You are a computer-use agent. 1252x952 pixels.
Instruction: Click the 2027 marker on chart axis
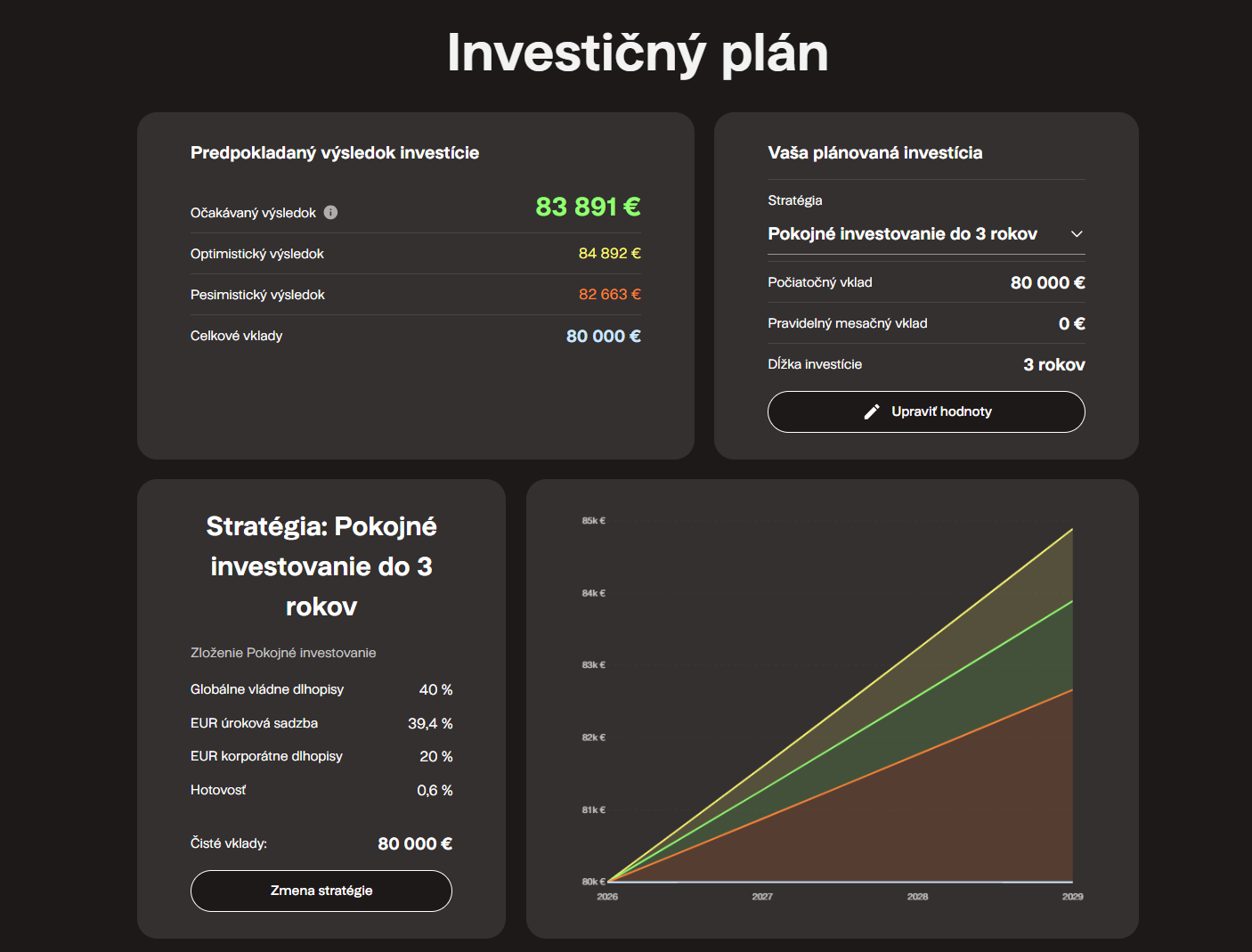(x=762, y=896)
